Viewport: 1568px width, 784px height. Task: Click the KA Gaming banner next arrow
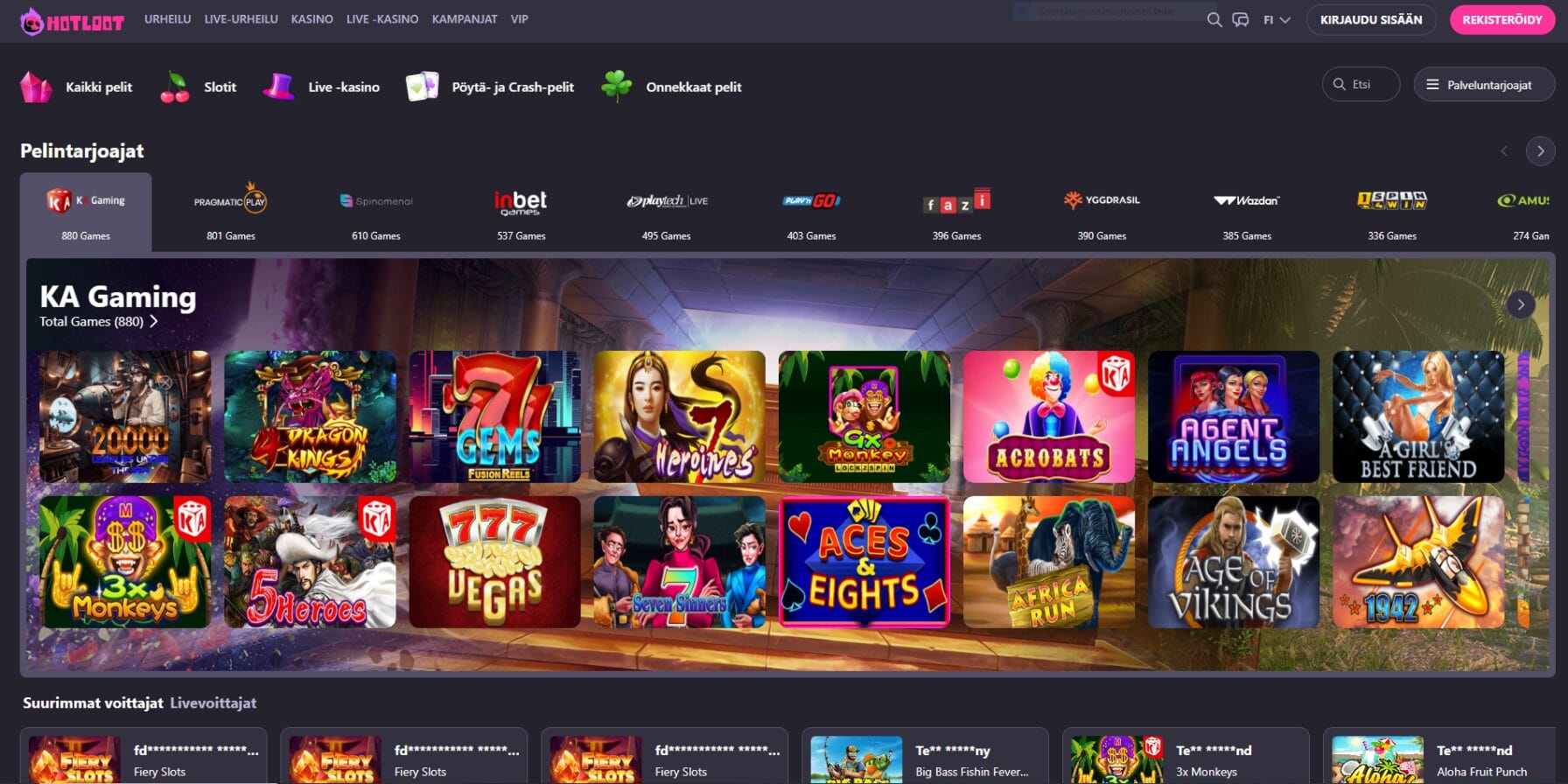point(1521,304)
